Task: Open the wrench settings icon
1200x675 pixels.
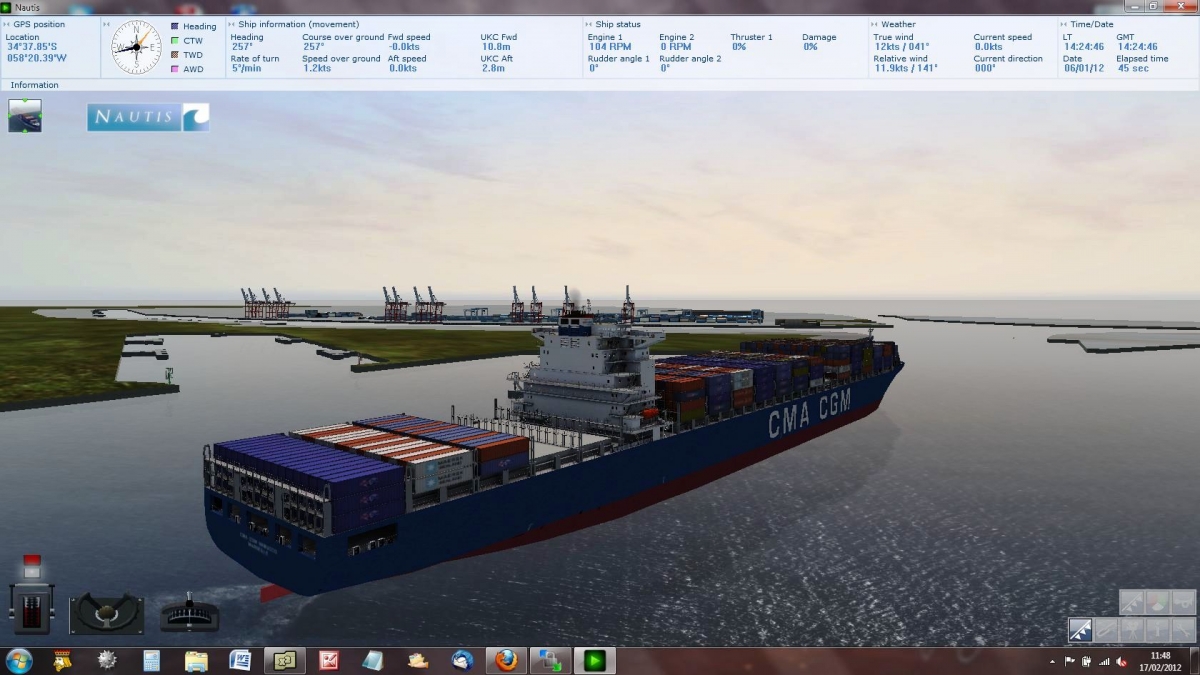Action: tap(1184, 630)
